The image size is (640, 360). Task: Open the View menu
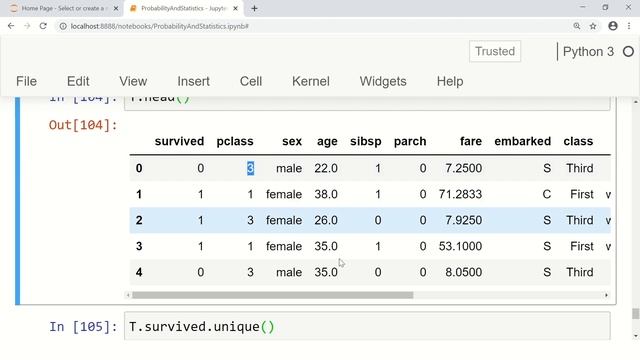click(133, 81)
